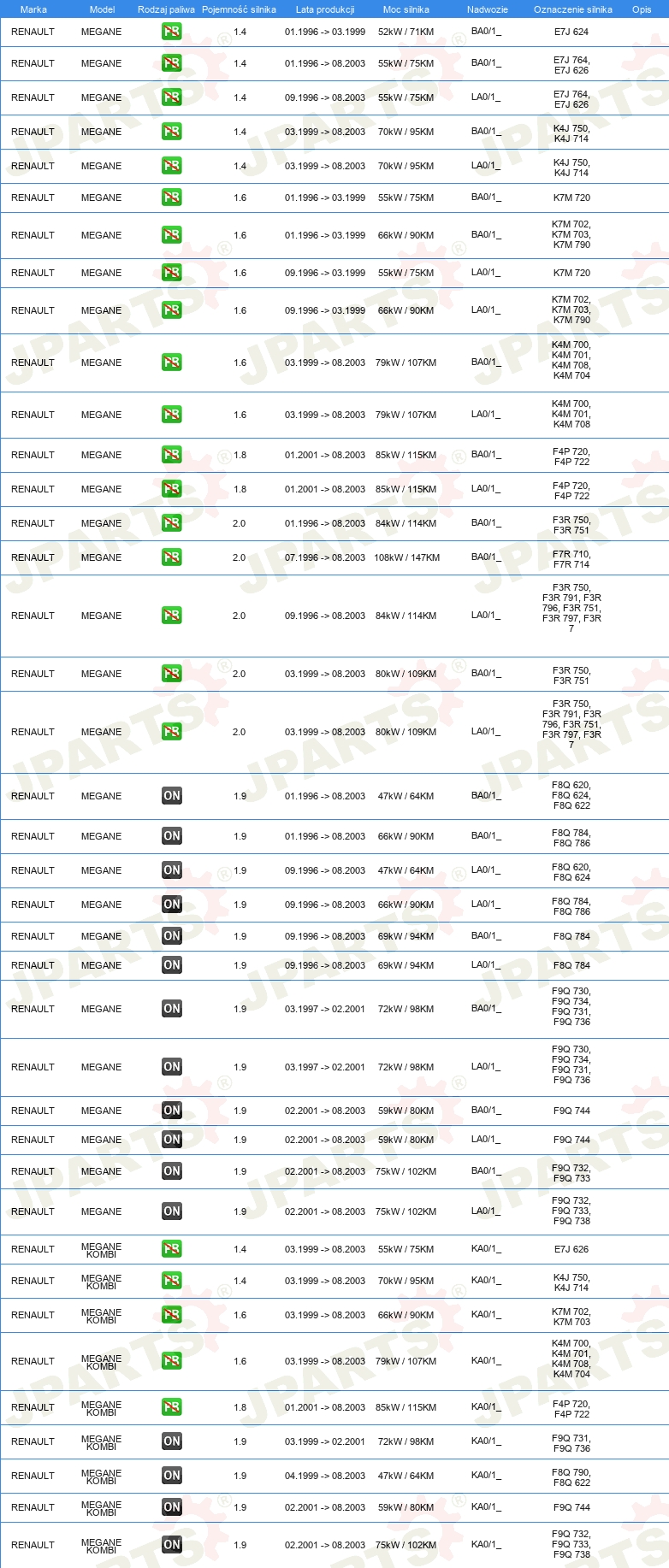The height and width of the screenshot is (1568, 669).
Task: Click the Nadwozie column header
Action: click(488, 9)
